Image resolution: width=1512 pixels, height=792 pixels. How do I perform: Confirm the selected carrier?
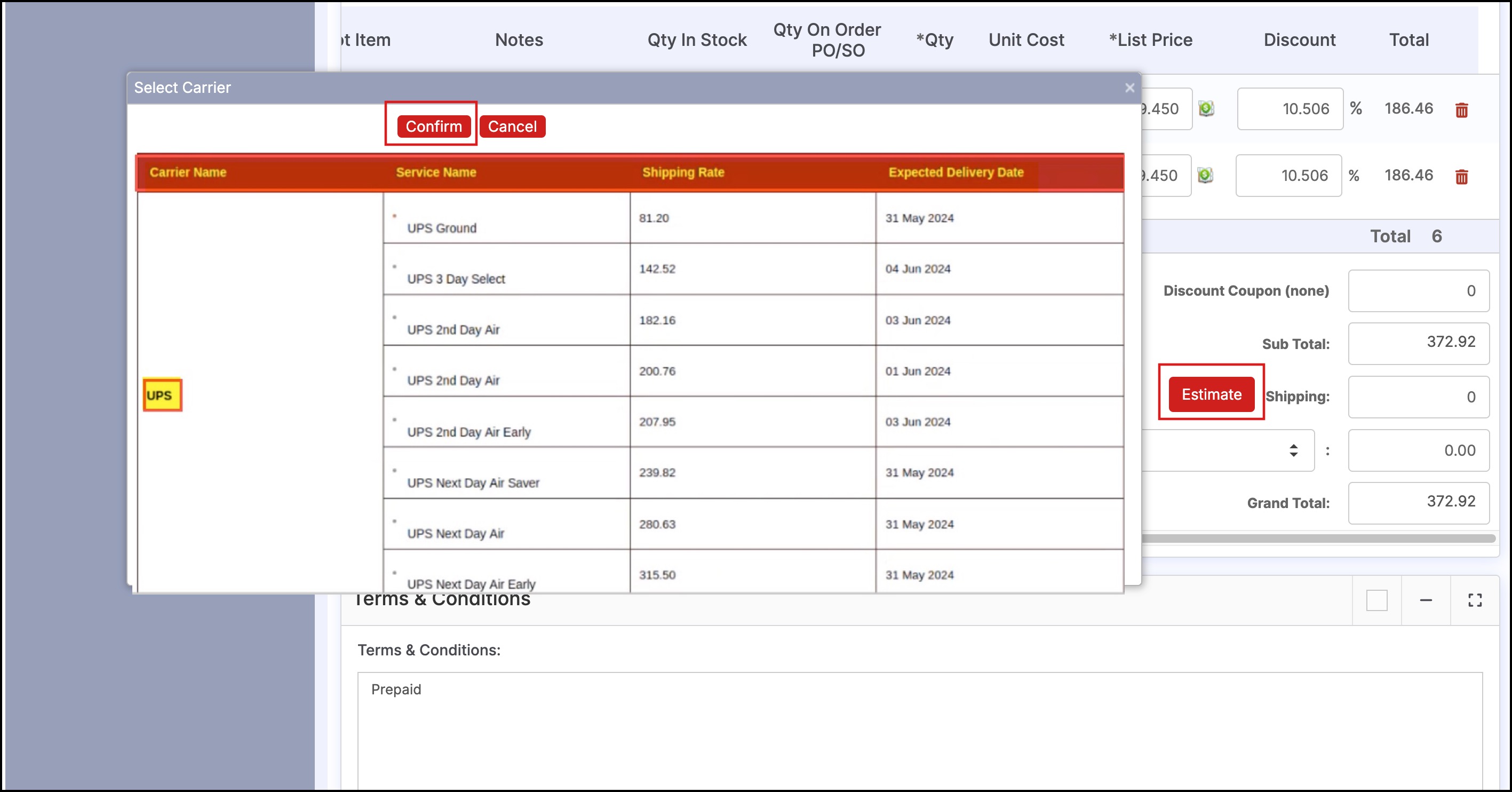(x=434, y=126)
